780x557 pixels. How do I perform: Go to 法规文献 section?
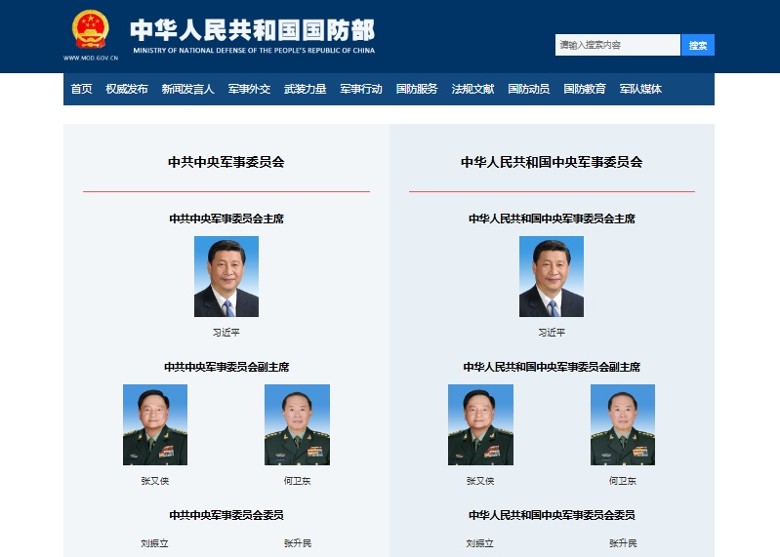(473, 89)
